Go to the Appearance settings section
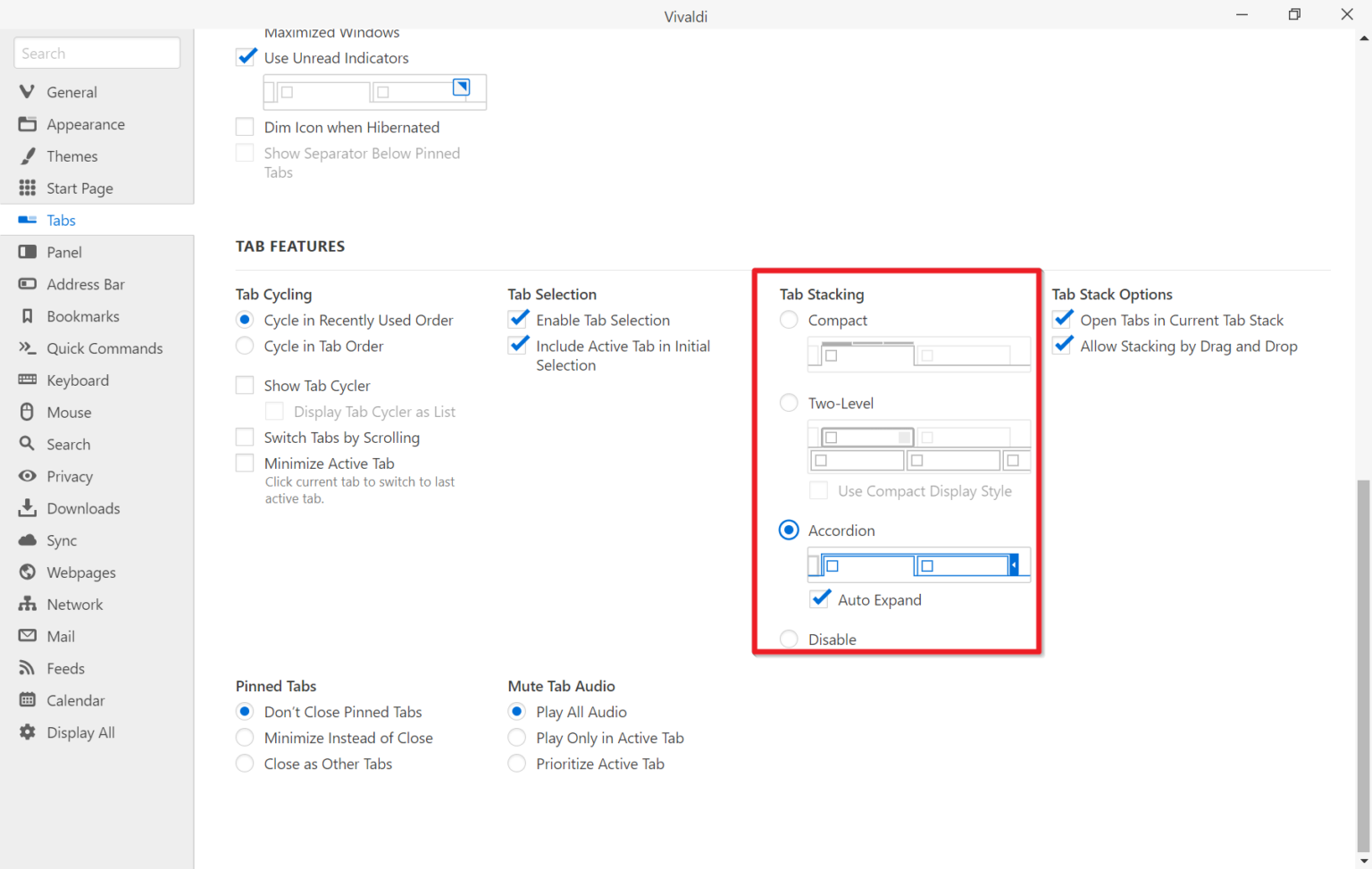 85,123
